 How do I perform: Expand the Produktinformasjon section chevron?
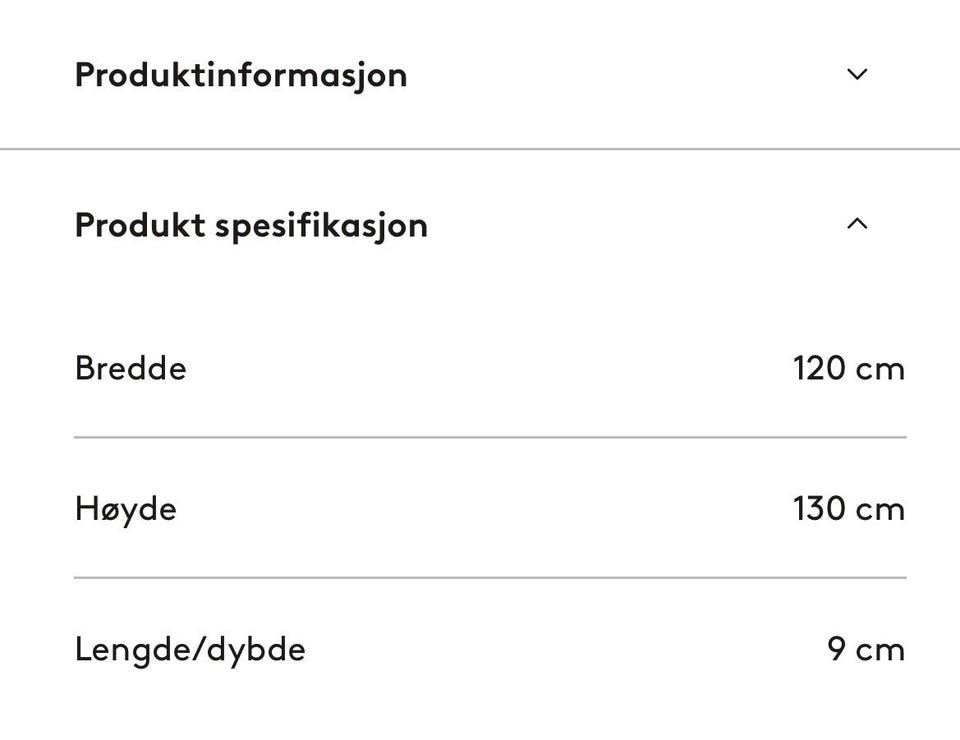856,74
